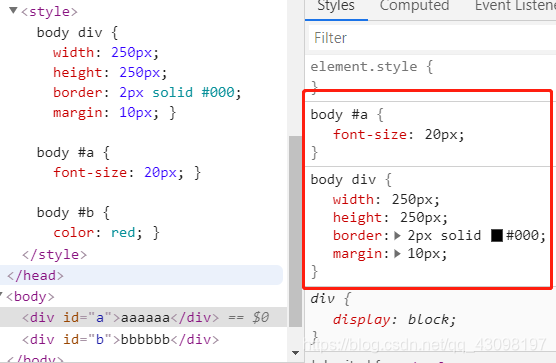
Task: Click the italic div user agent selector
Action: pyautogui.click(x=323, y=298)
